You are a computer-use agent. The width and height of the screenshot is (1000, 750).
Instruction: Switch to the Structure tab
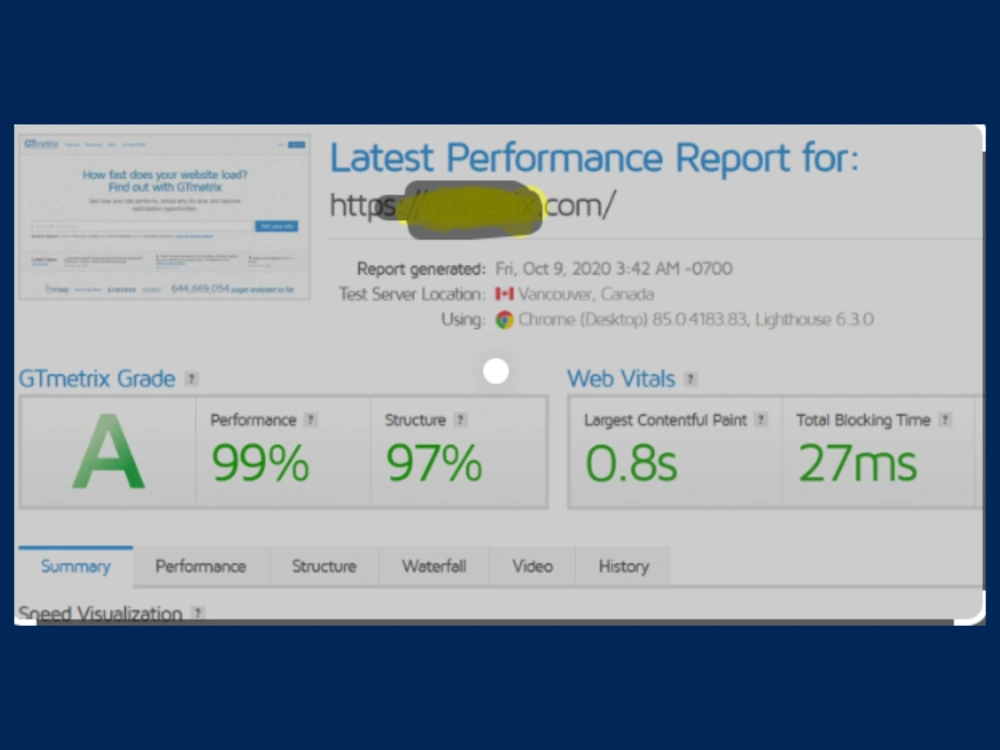[x=324, y=566]
